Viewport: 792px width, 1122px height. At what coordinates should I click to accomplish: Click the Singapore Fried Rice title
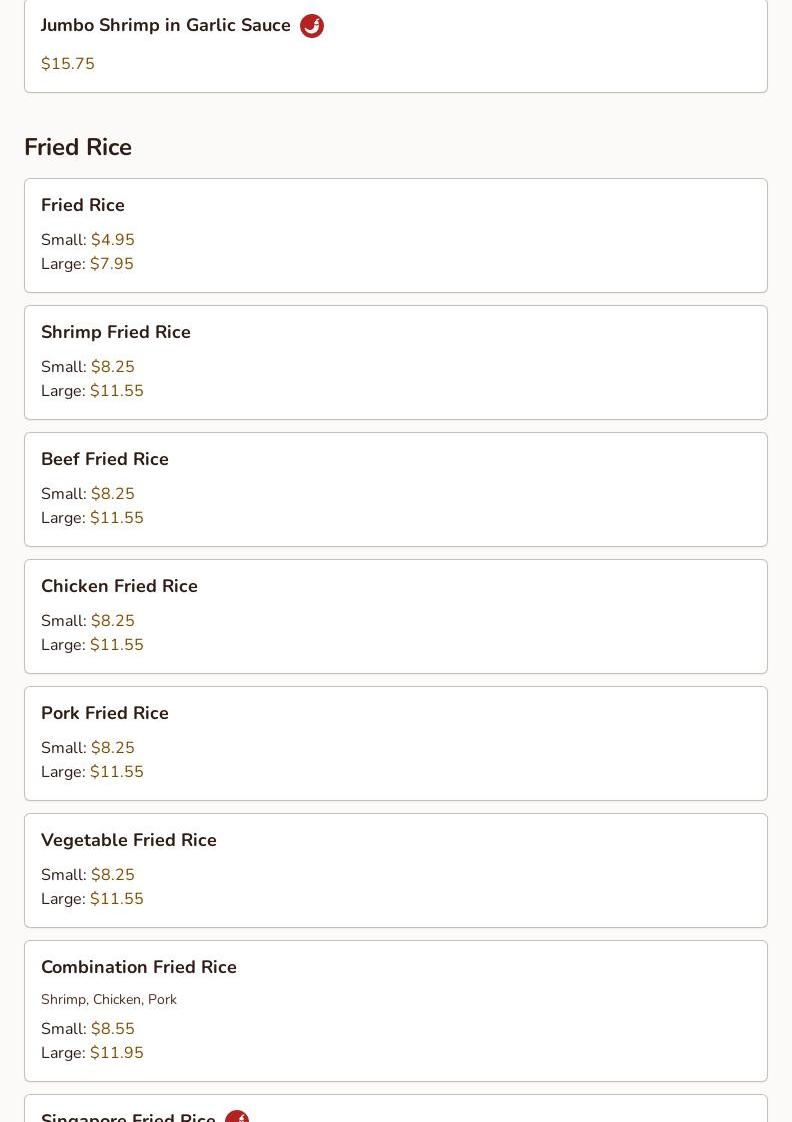(128, 1116)
